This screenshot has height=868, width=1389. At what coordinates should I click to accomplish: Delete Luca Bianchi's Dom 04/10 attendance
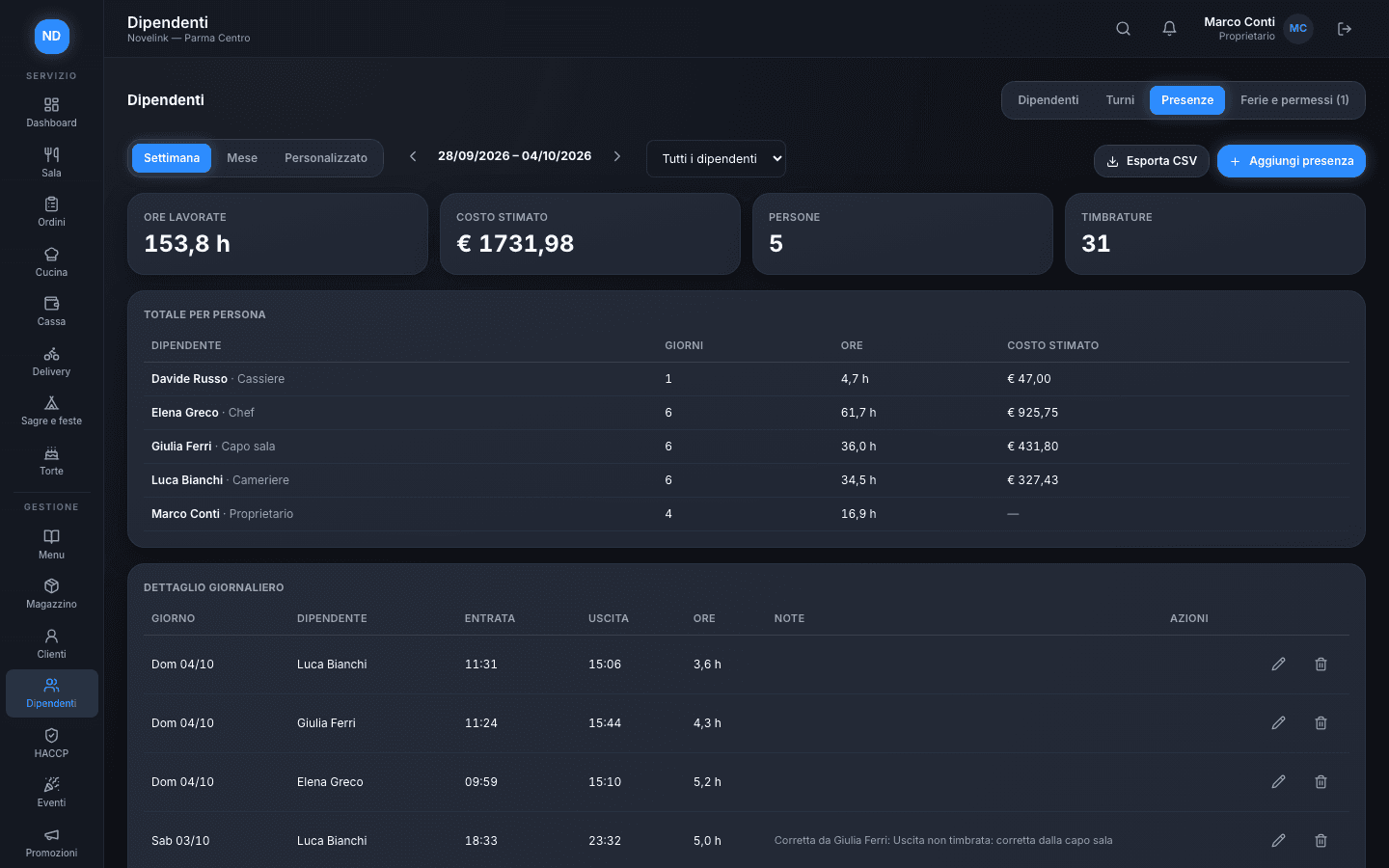pos(1321,665)
